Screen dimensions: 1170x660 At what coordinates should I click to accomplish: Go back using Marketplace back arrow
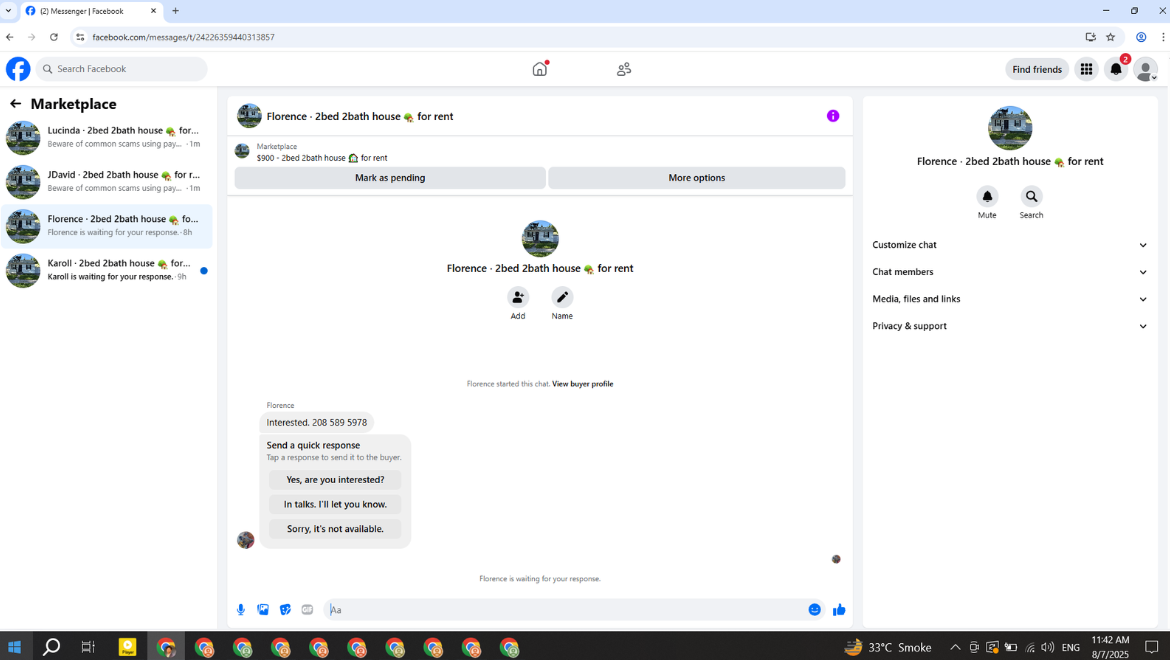(x=16, y=104)
